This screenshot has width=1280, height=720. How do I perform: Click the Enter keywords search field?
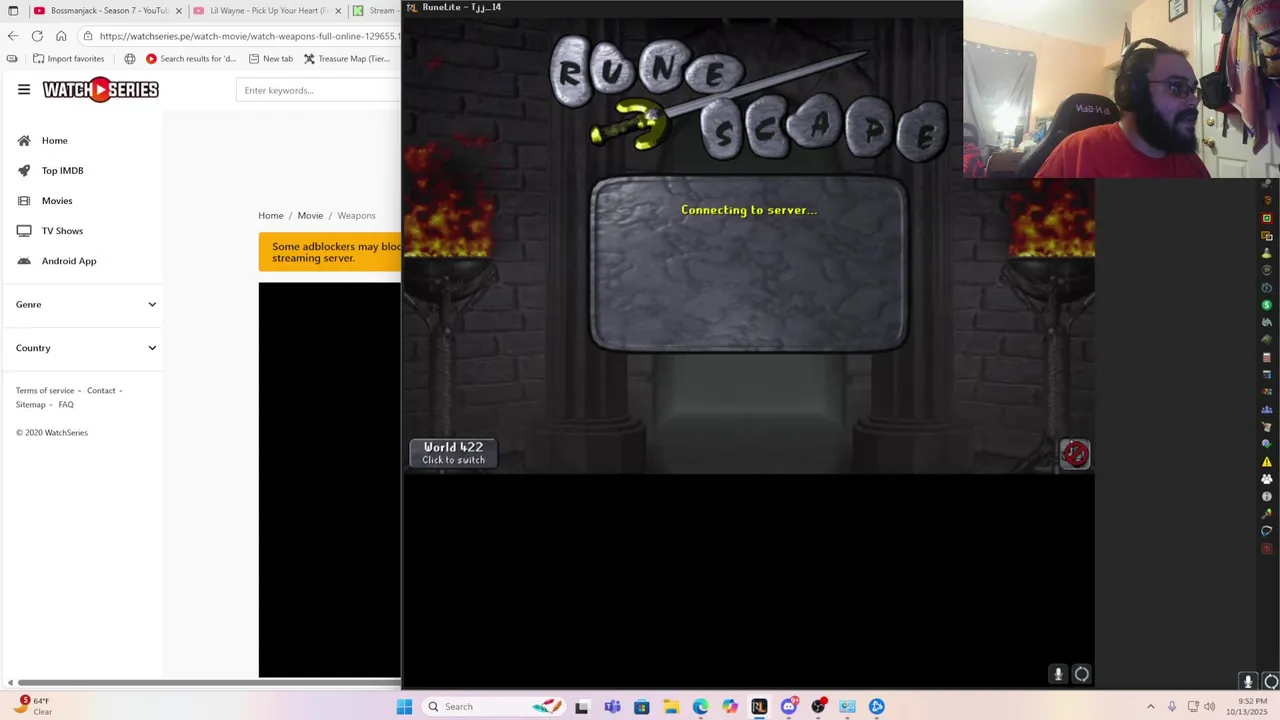(x=319, y=90)
